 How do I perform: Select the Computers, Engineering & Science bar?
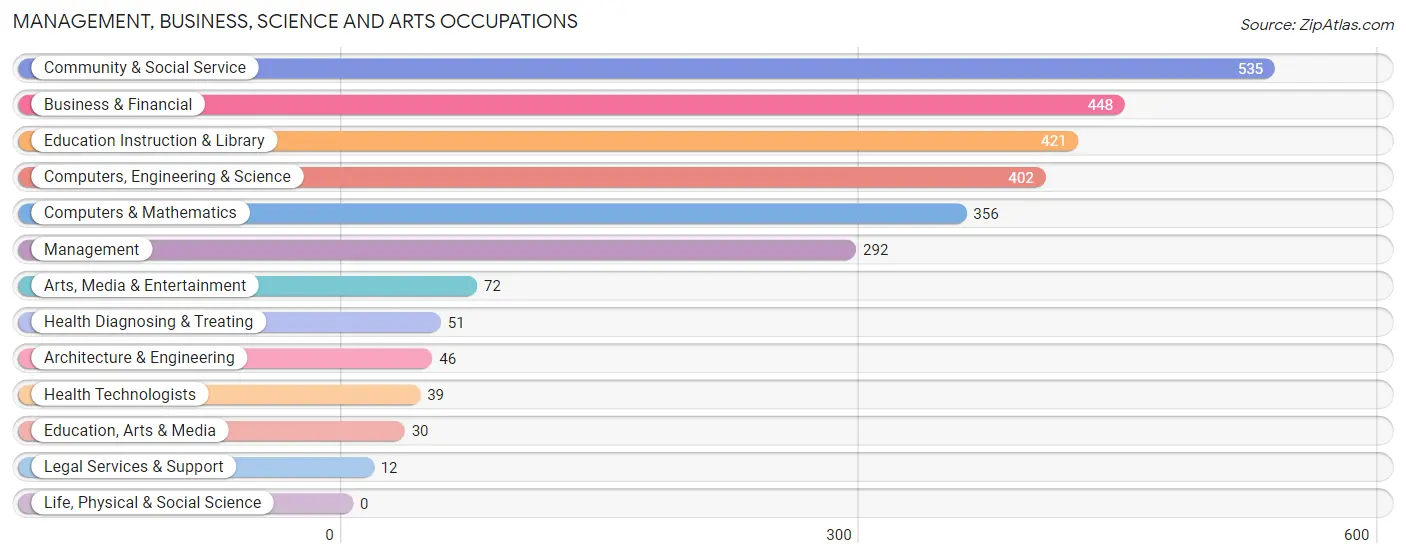[531, 177]
